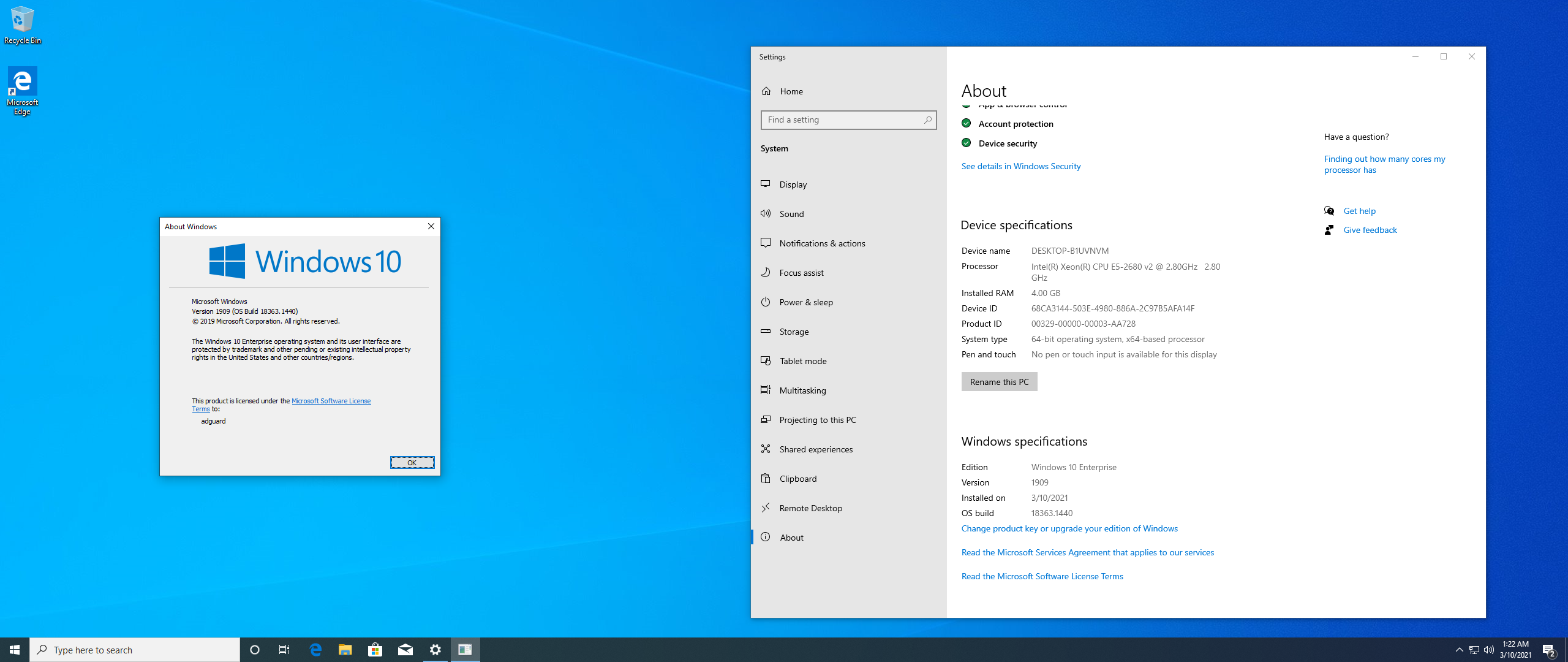
Task: Select the Tablet mode icon
Action: click(x=766, y=360)
